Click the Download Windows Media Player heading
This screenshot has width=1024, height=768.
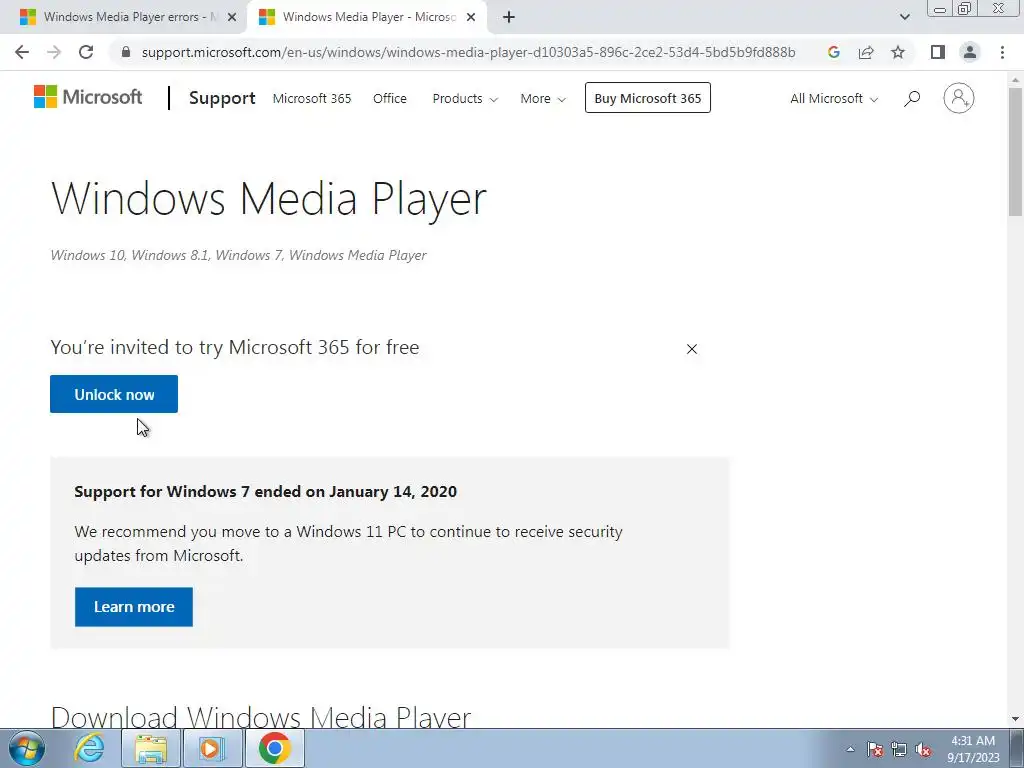pyautogui.click(x=261, y=717)
